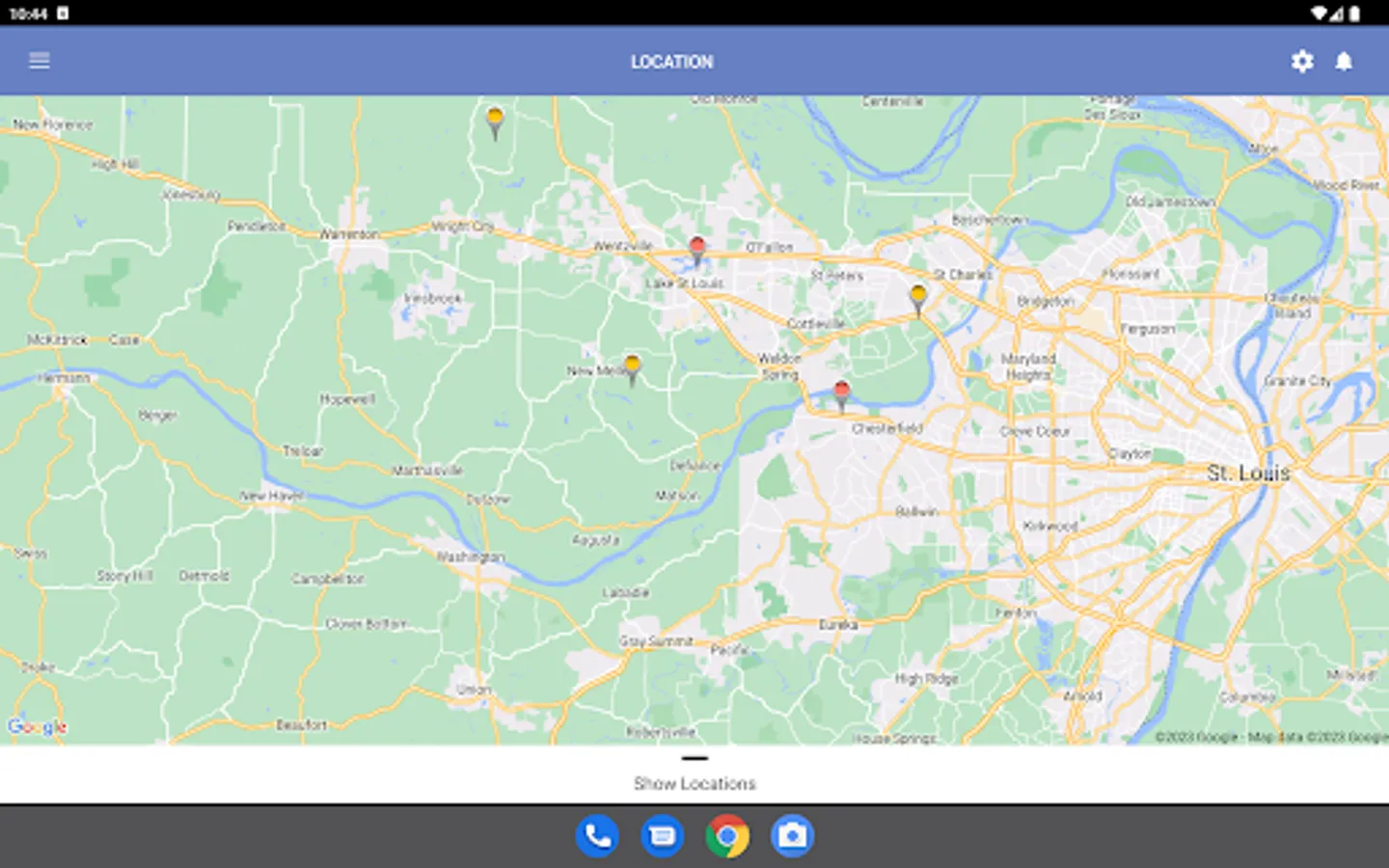Click the Washington town label
Image resolution: width=1389 pixels, height=868 pixels.
point(470,556)
